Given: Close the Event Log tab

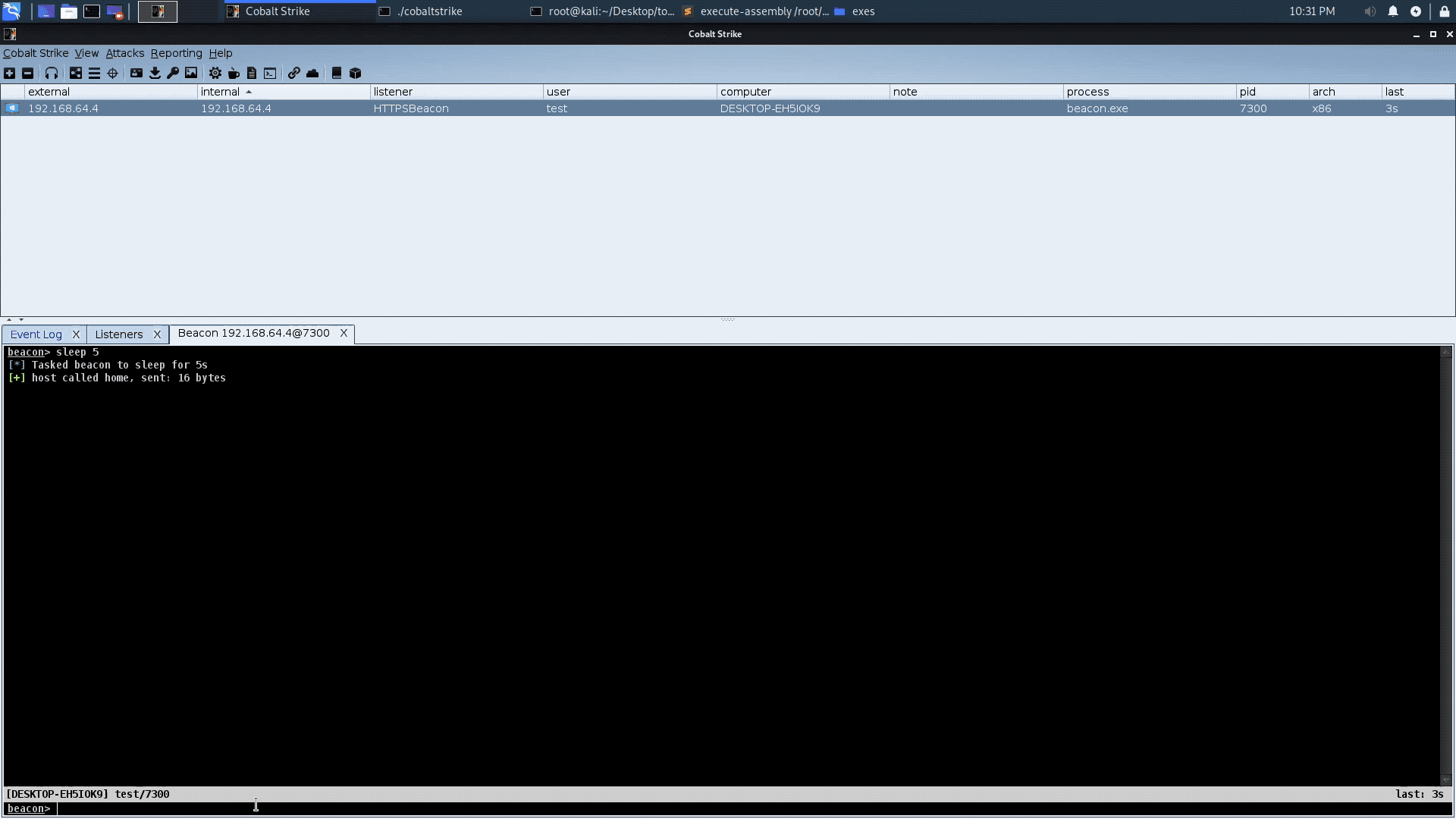Looking at the screenshot, I should pos(76,334).
